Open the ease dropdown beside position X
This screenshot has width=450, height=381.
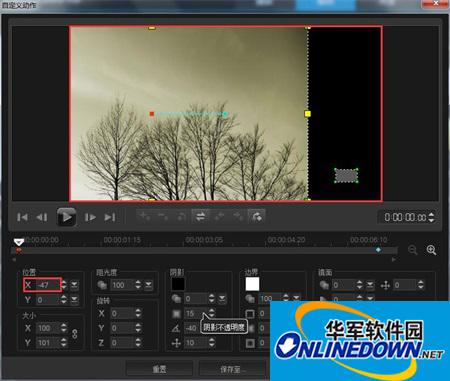point(74,285)
